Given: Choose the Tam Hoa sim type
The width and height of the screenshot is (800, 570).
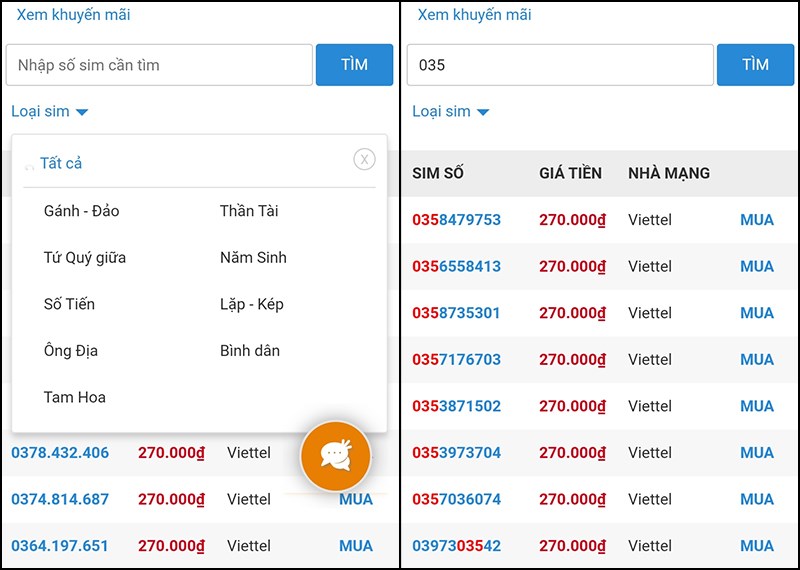Looking at the screenshot, I should (74, 397).
